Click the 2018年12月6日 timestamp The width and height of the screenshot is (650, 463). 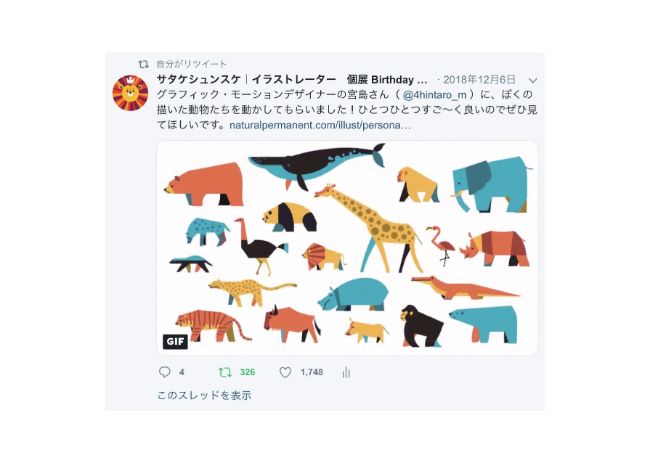[479, 79]
